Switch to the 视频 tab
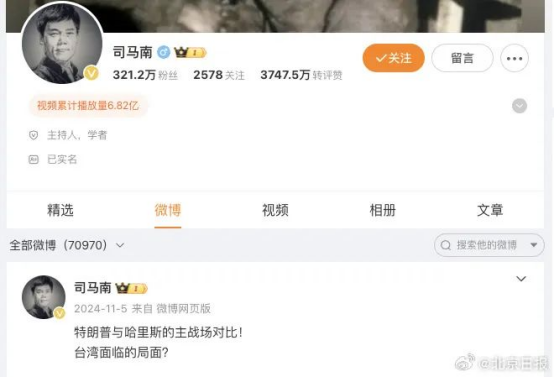Viewport: 554px width, 377px height. pyautogui.click(x=275, y=210)
